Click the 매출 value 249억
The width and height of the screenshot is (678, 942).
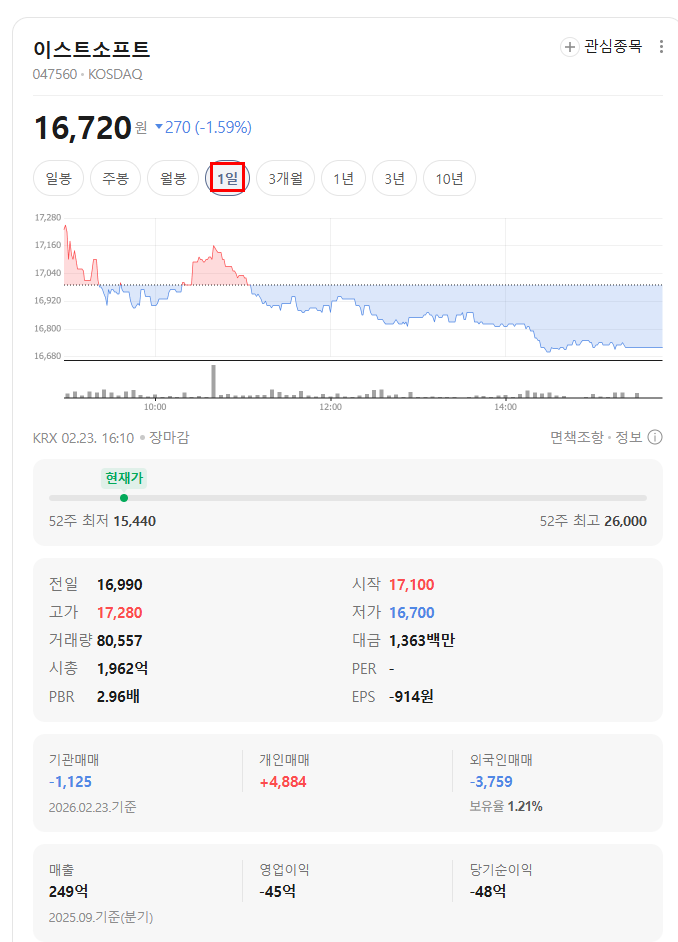point(68,892)
